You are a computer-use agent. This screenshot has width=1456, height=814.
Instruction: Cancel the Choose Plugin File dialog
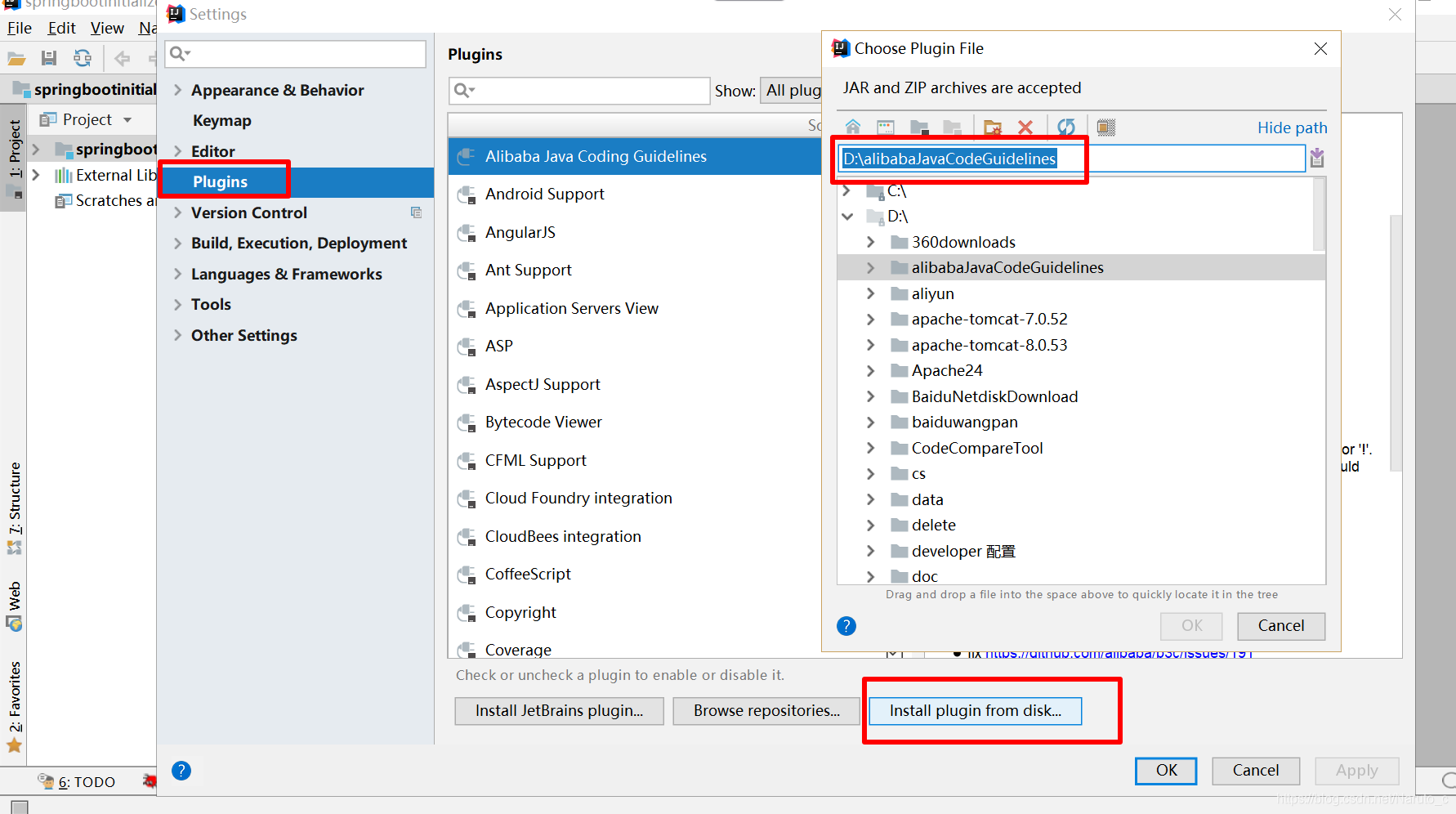(x=1280, y=626)
